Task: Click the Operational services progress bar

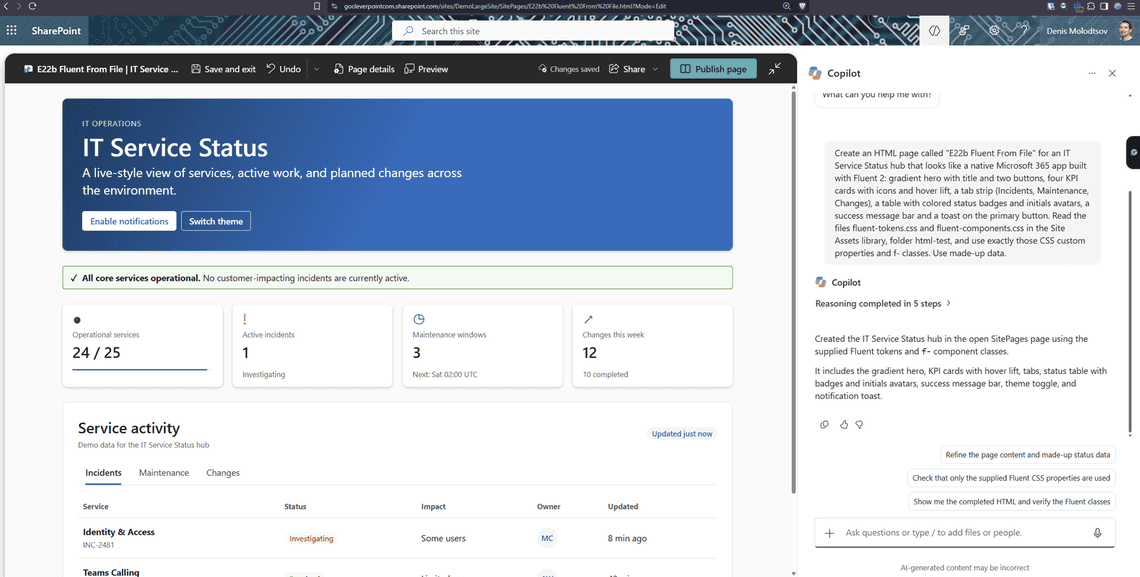Action: pos(140,370)
